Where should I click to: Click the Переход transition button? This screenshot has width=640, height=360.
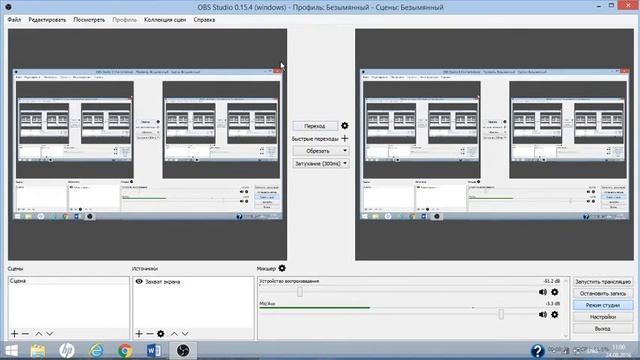point(315,126)
